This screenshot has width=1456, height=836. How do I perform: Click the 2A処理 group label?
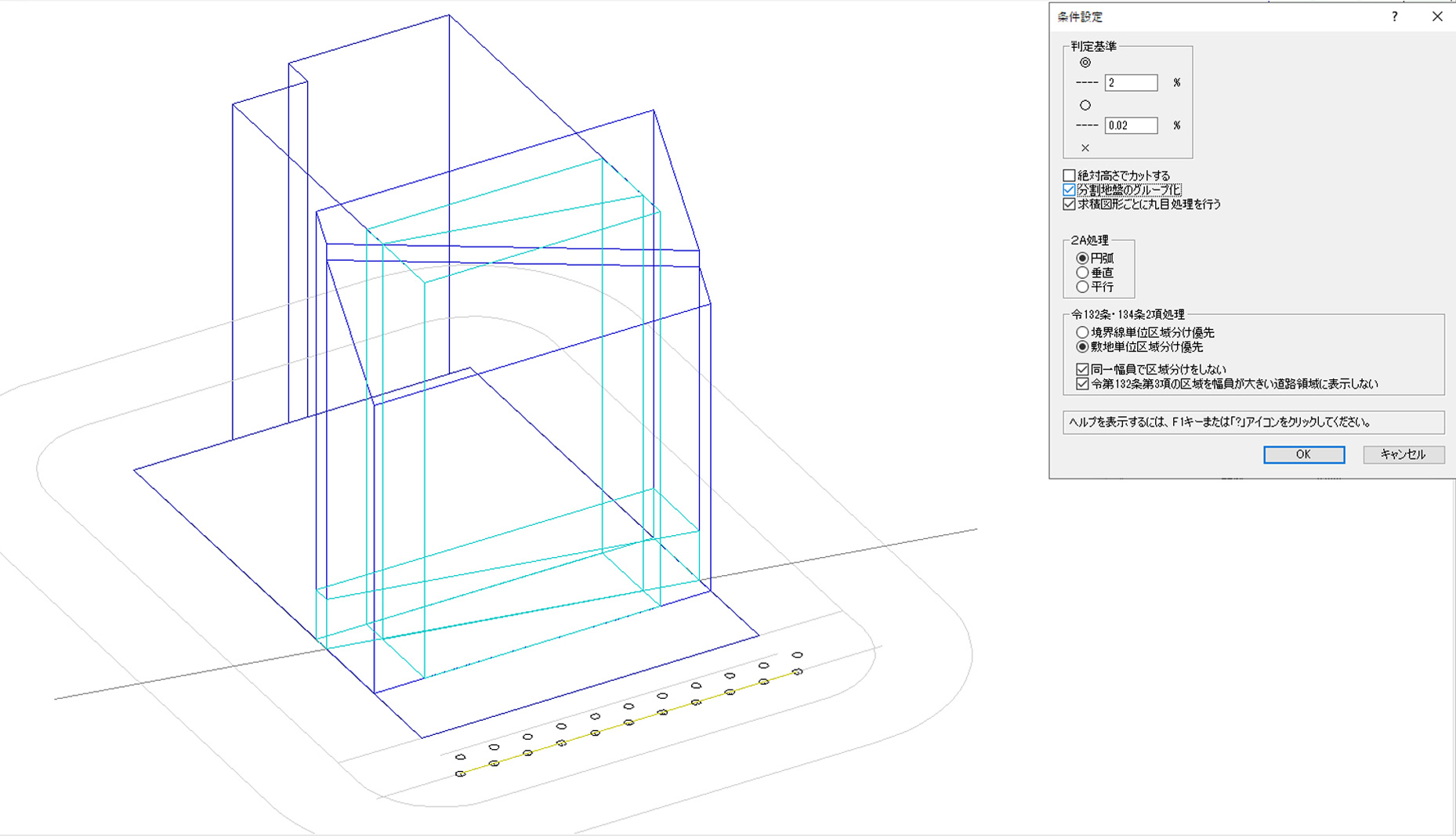click(1089, 241)
